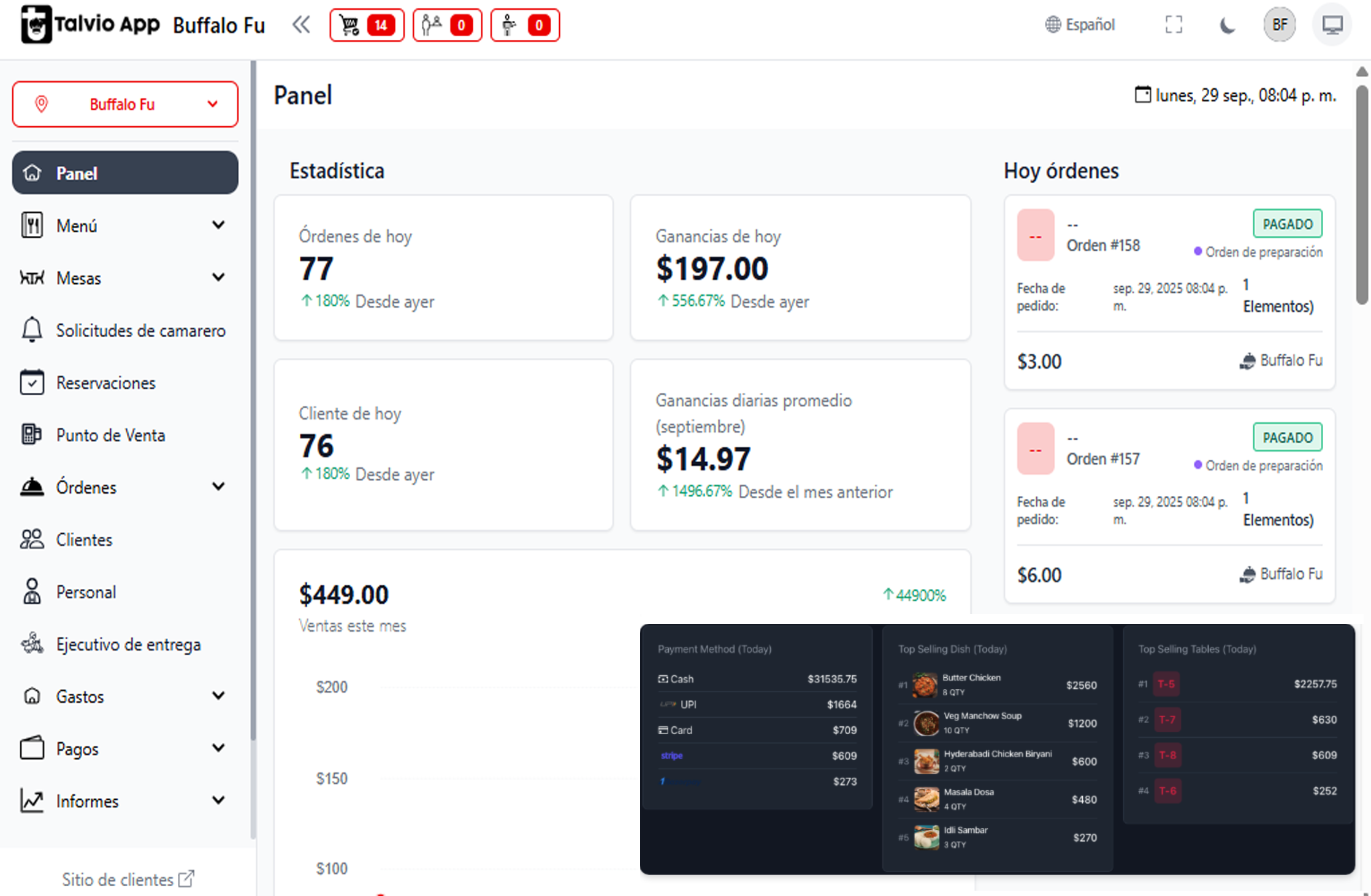The height and width of the screenshot is (896, 1371).
Task: Click the BF user avatar
Action: (x=1279, y=25)
